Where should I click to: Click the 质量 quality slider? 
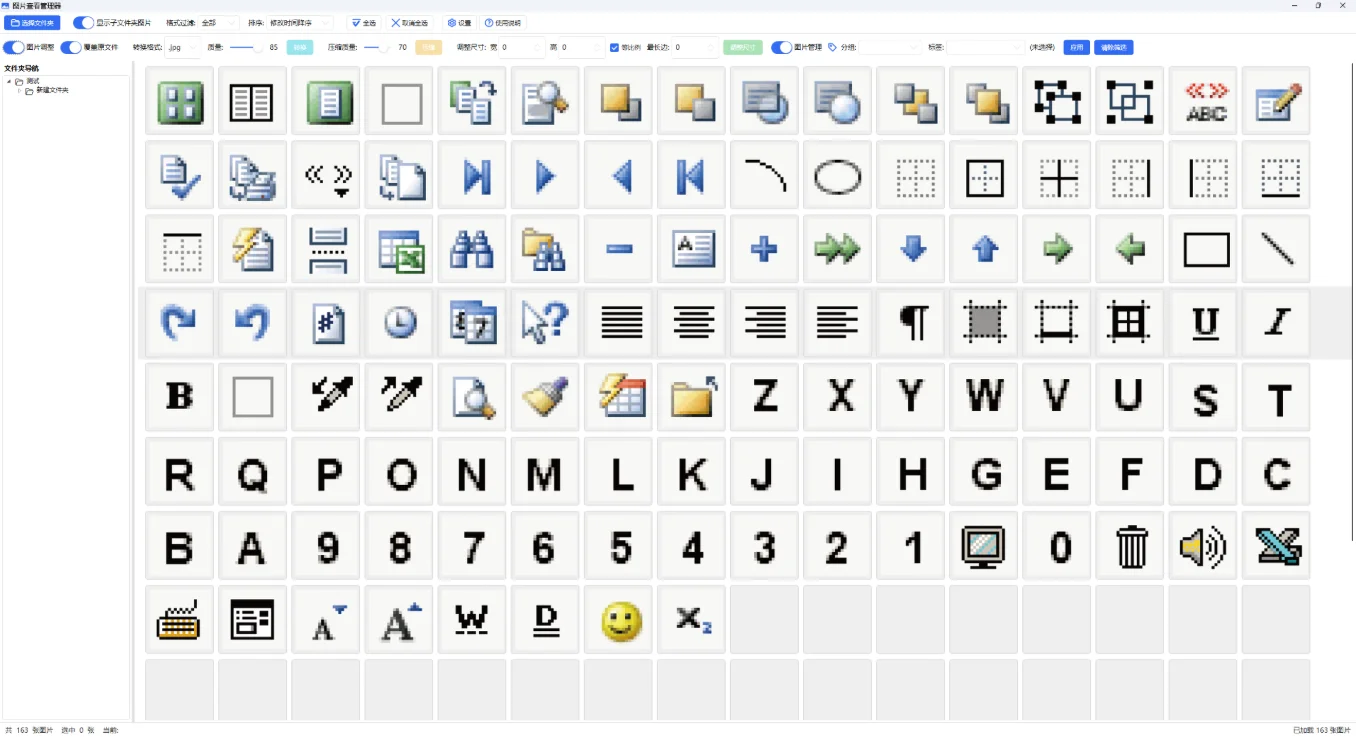tap(247, 47)
